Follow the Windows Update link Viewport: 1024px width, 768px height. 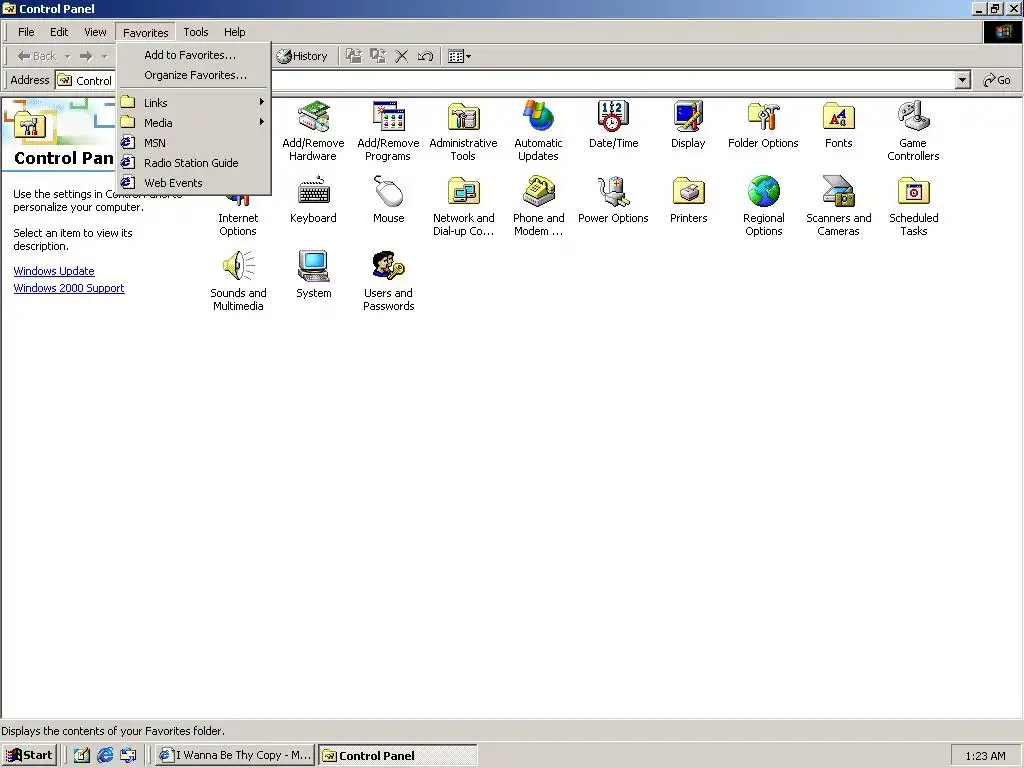[54, 271]
